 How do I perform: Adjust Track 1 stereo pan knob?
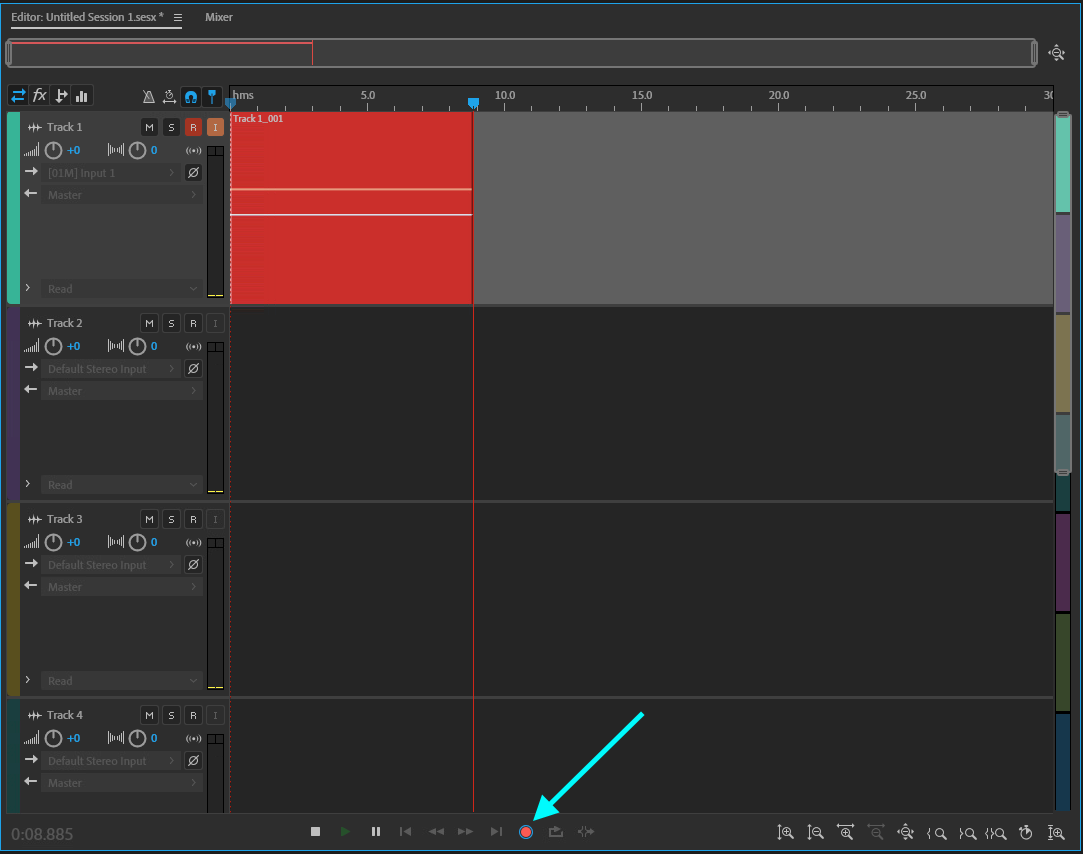point(137,150)
